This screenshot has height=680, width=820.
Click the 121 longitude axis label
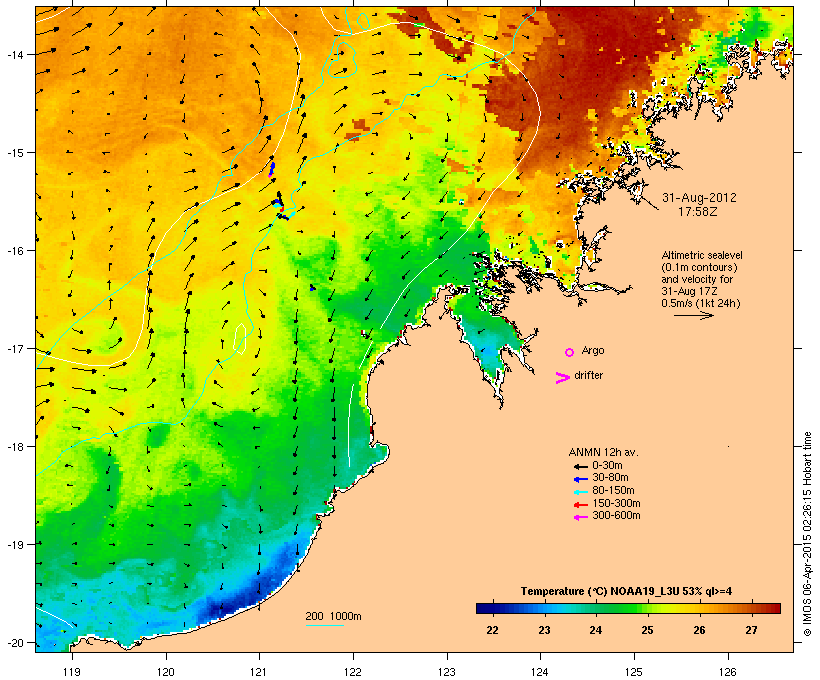point(259,672)
